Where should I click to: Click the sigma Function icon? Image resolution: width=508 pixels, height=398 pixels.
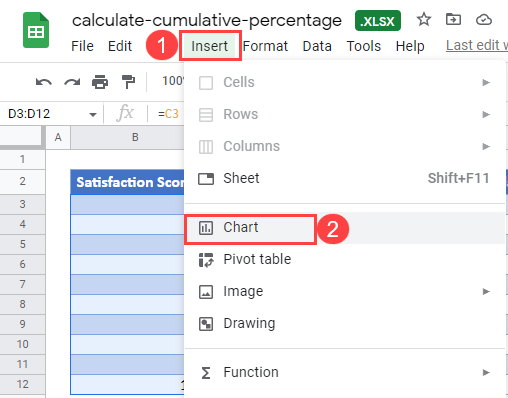[x=206, y=373]
